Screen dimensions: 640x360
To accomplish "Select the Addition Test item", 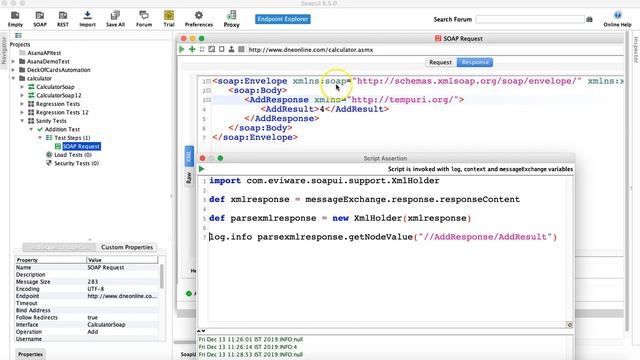I will pyautogui.click(x=62, y=129).
